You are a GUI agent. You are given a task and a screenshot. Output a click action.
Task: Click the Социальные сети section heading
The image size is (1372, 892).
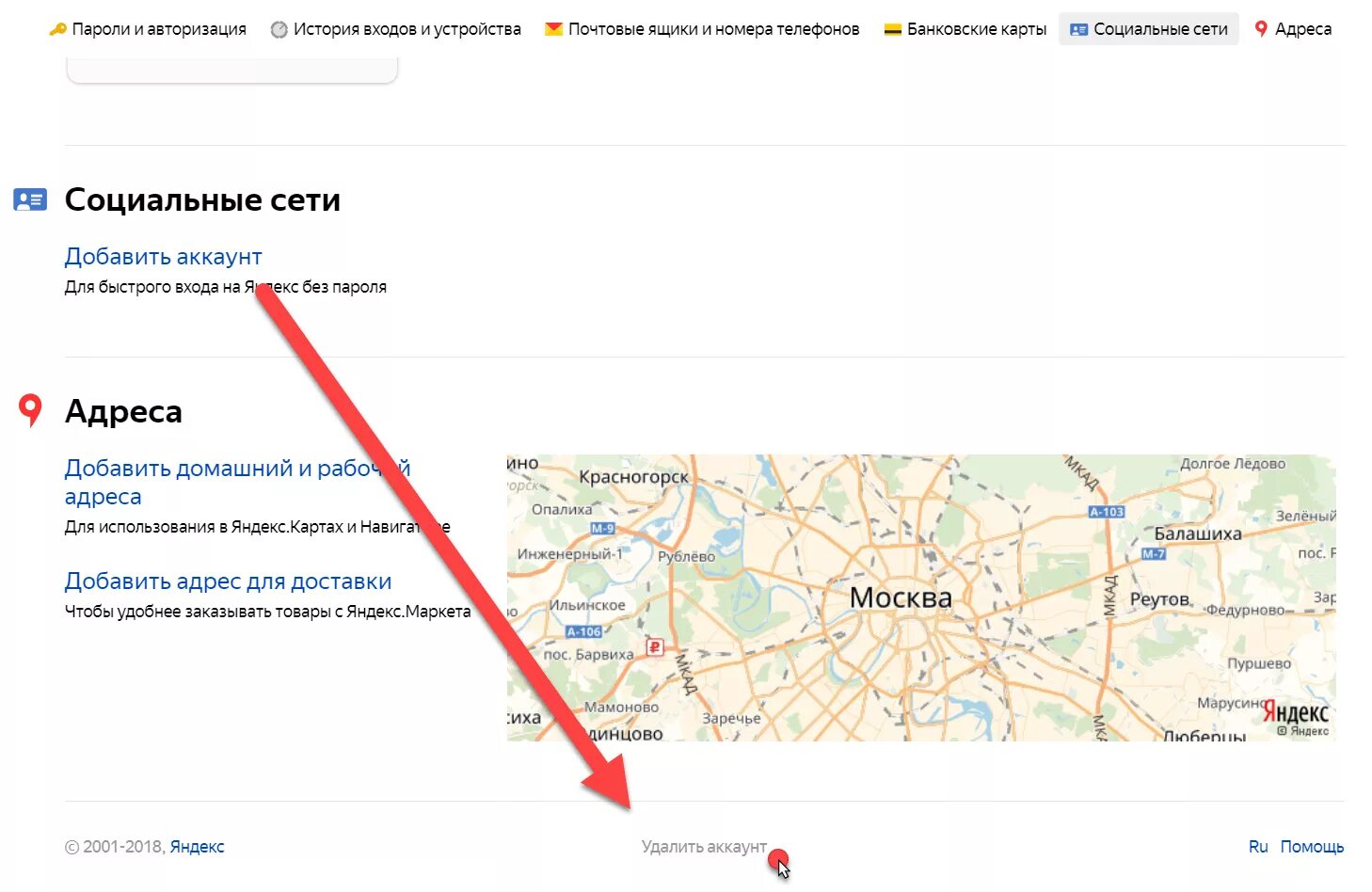pos(202,199)
